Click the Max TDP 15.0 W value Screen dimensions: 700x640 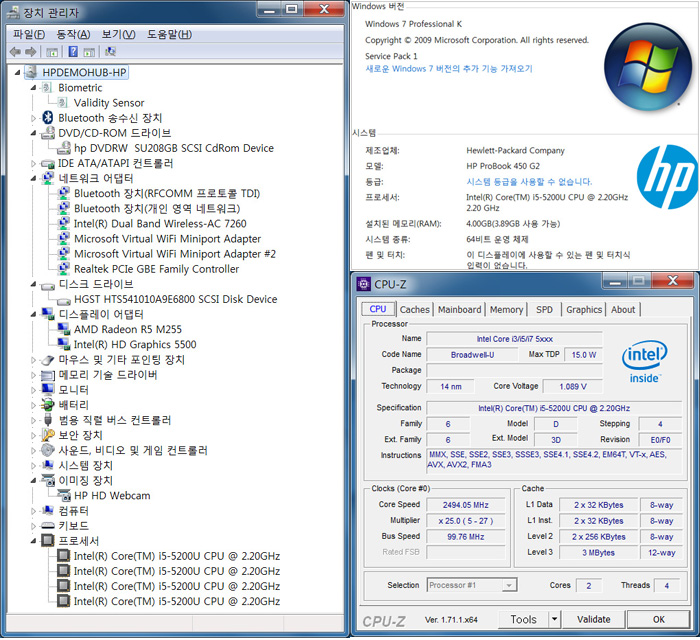coord(583,355)
